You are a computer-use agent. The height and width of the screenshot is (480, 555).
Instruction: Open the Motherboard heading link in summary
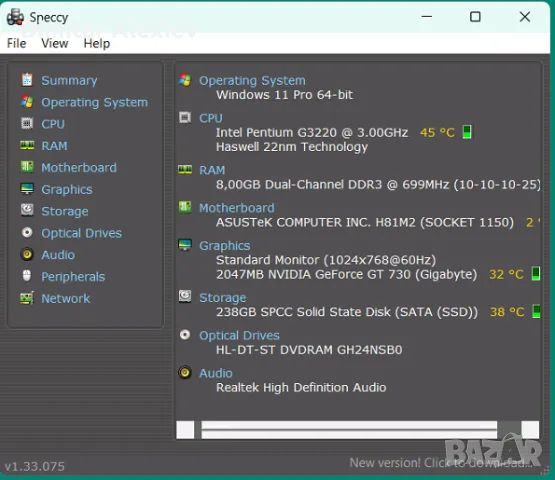[236, 207]
